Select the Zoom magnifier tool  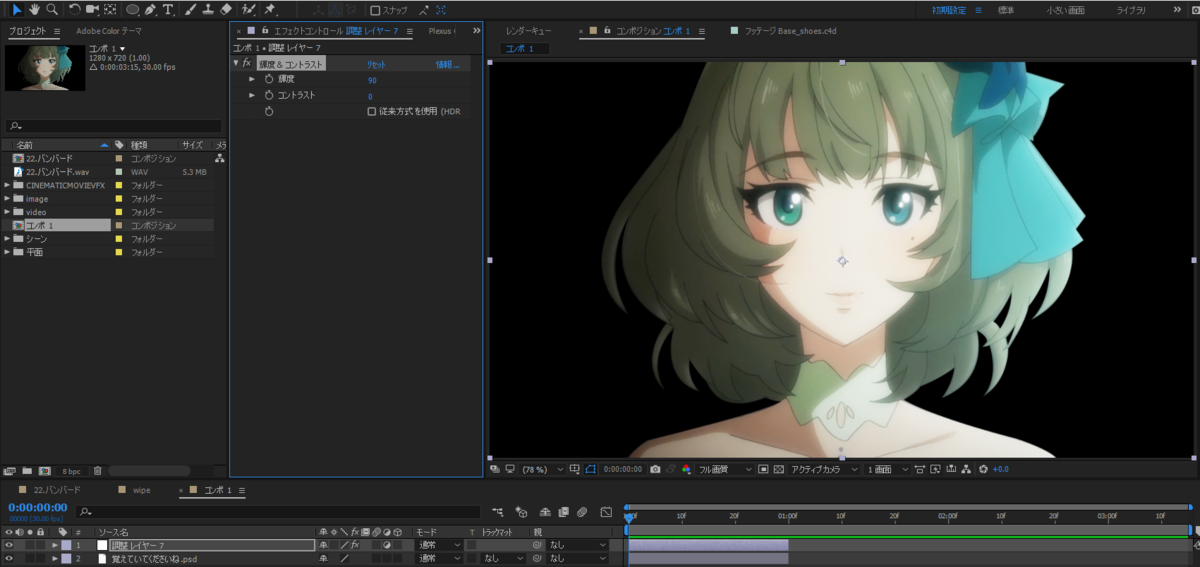[x=52, y=9]
